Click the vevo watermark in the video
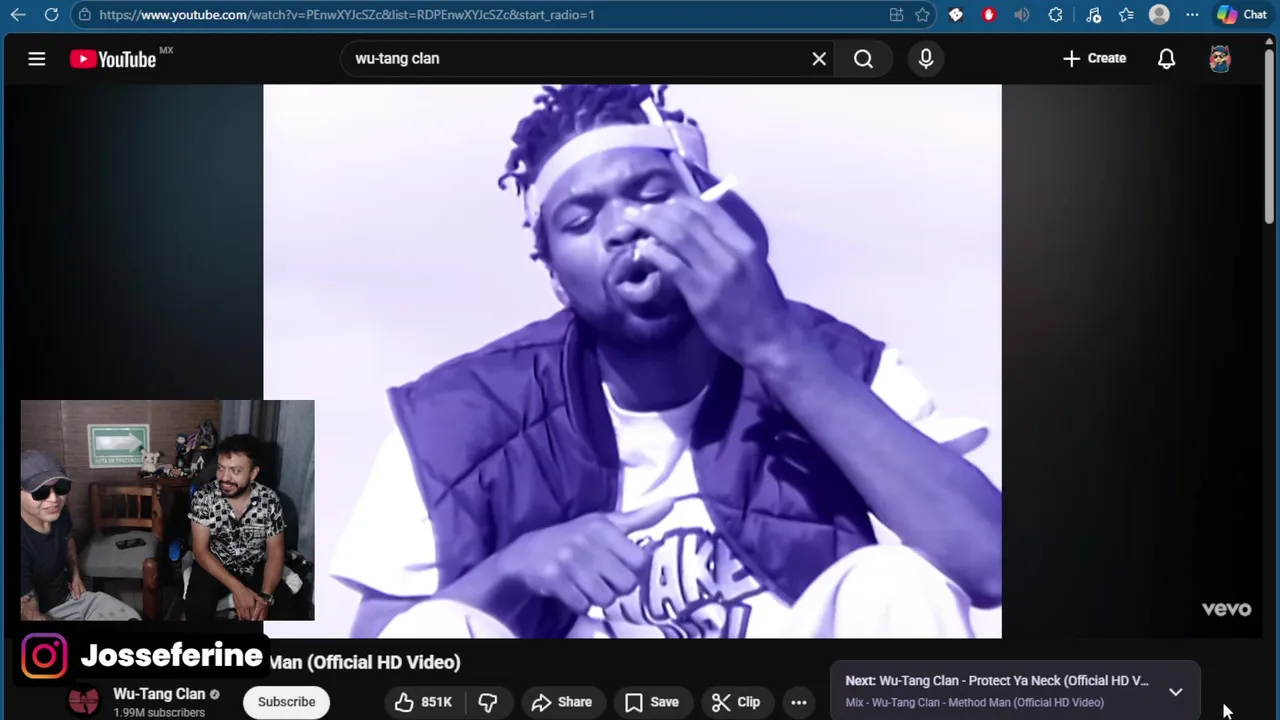 point(1226,609)
